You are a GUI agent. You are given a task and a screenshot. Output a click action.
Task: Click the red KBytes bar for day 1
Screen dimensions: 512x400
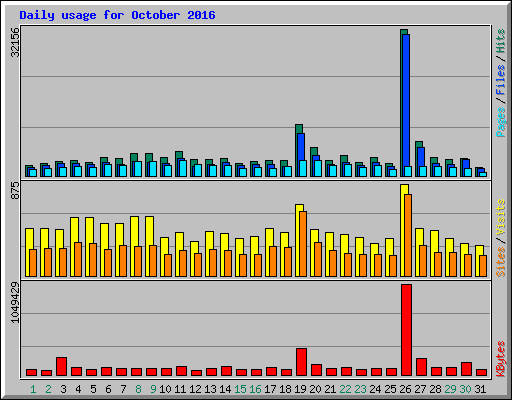coord(31,373)
